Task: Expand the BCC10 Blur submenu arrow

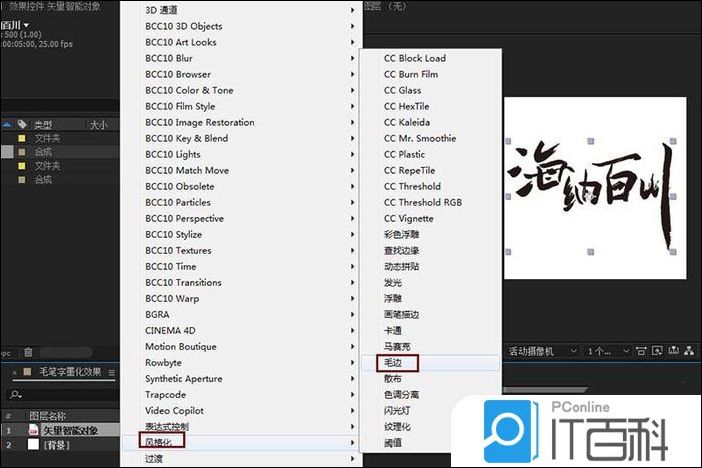Action: point(352,58)
